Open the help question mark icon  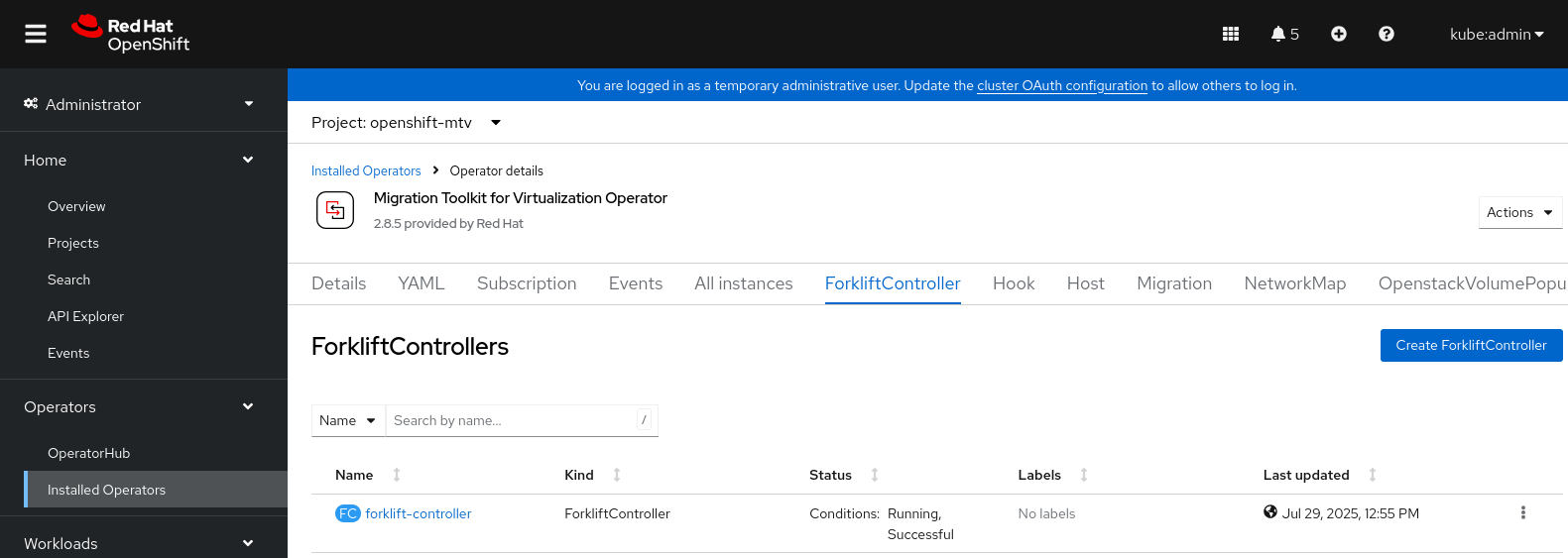(1387, 34)
